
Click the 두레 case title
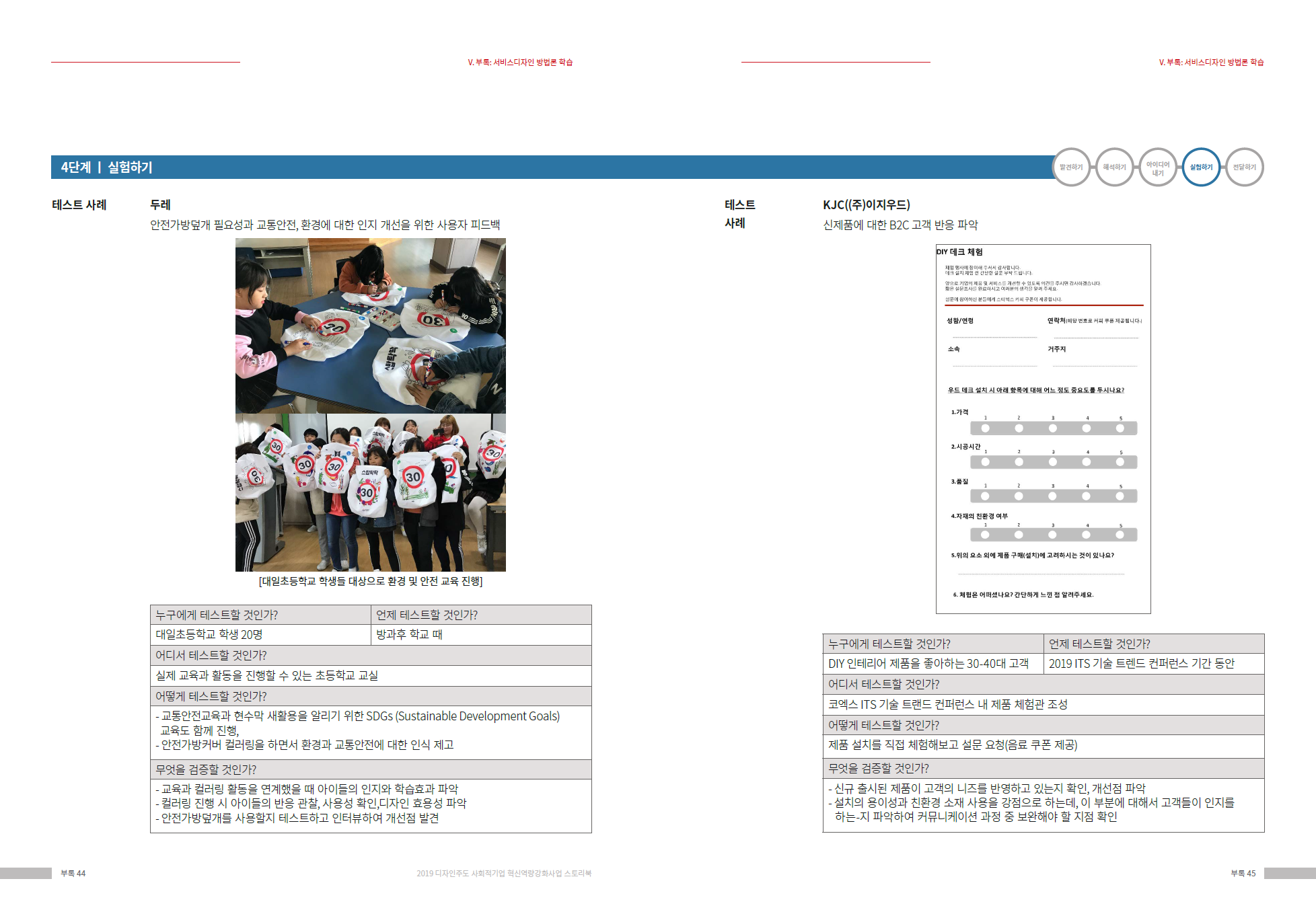pyautogui.click(x=160, y=204)
